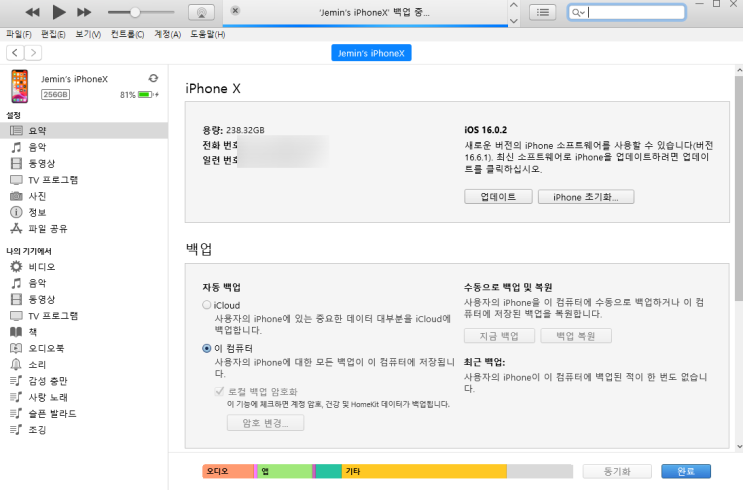The image size is (743, 490).
Task: Click the play button
Action: (58, 12)
